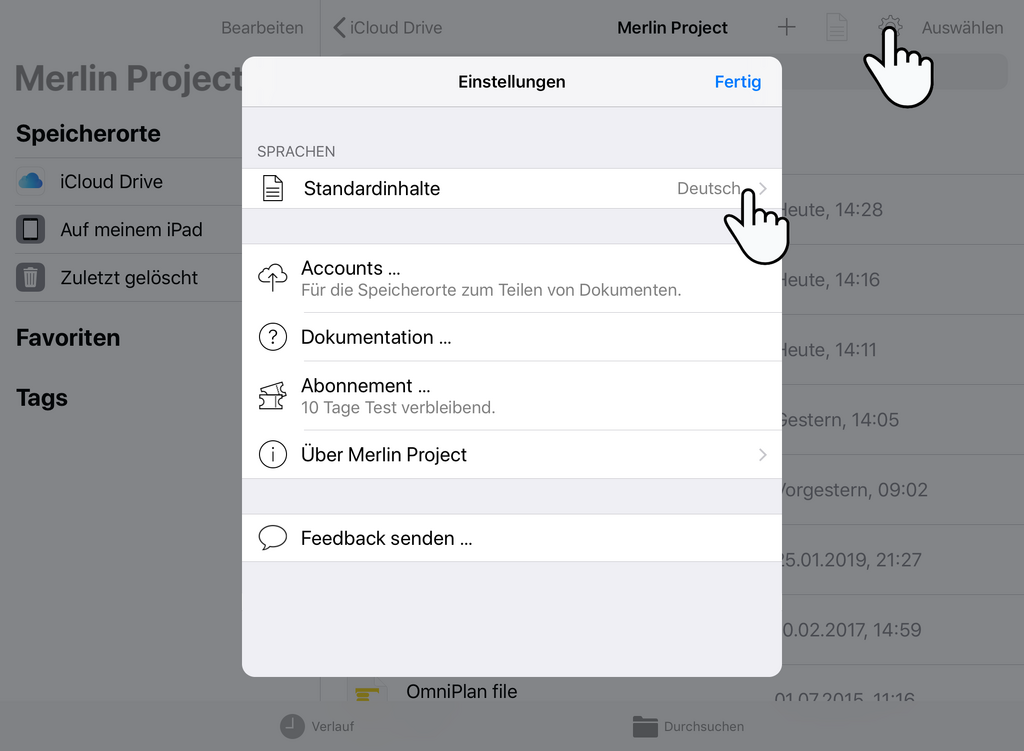This screenshot has width=1024, height=751.
Task: Tap the Accounts cloud upload icon
Action: (273, 278)
